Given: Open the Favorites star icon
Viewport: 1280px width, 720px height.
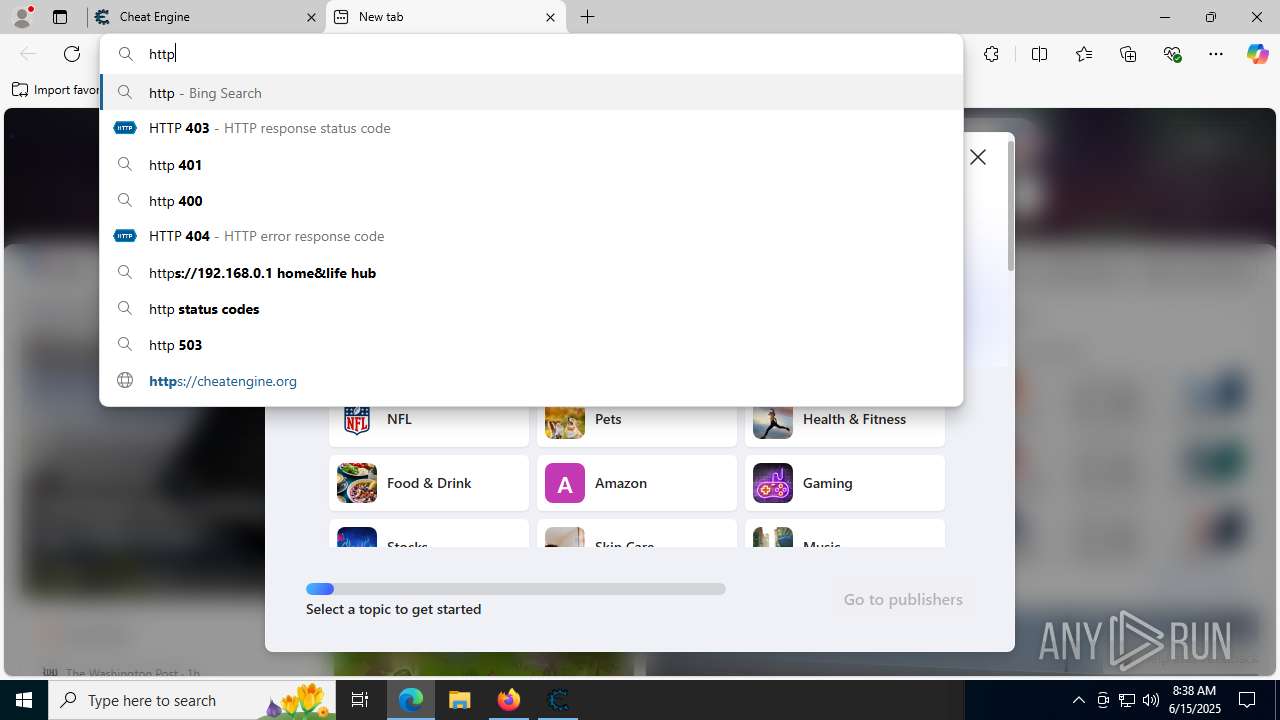Looking at the screenshot, I should point(1084,54).
